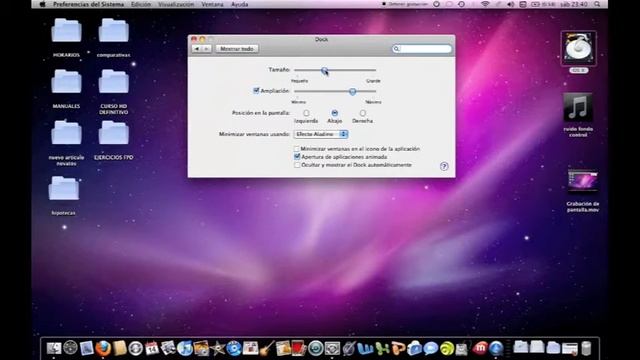Open the Trash in the Dock
The image size is (640, 360).
(586, 348)
